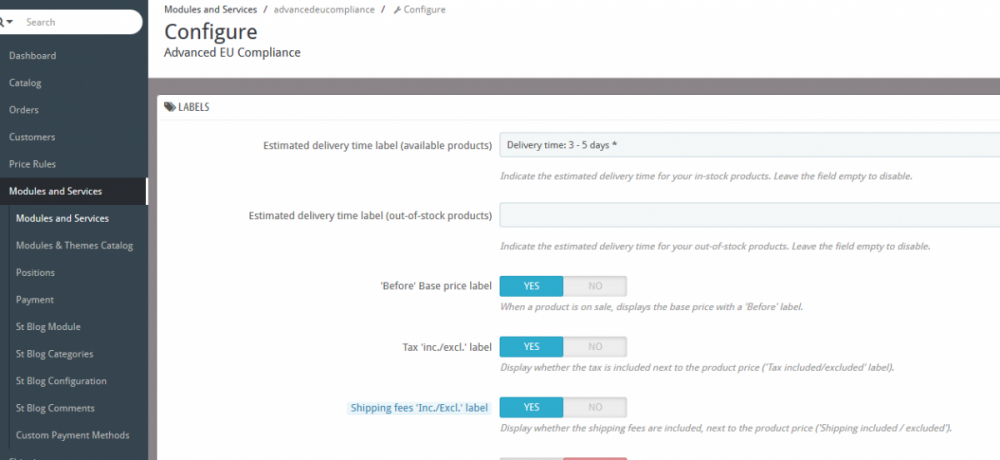Open the Orders section
This screenshot has width=1000, height=460.
pyautogui.click(x=24, y=110)
